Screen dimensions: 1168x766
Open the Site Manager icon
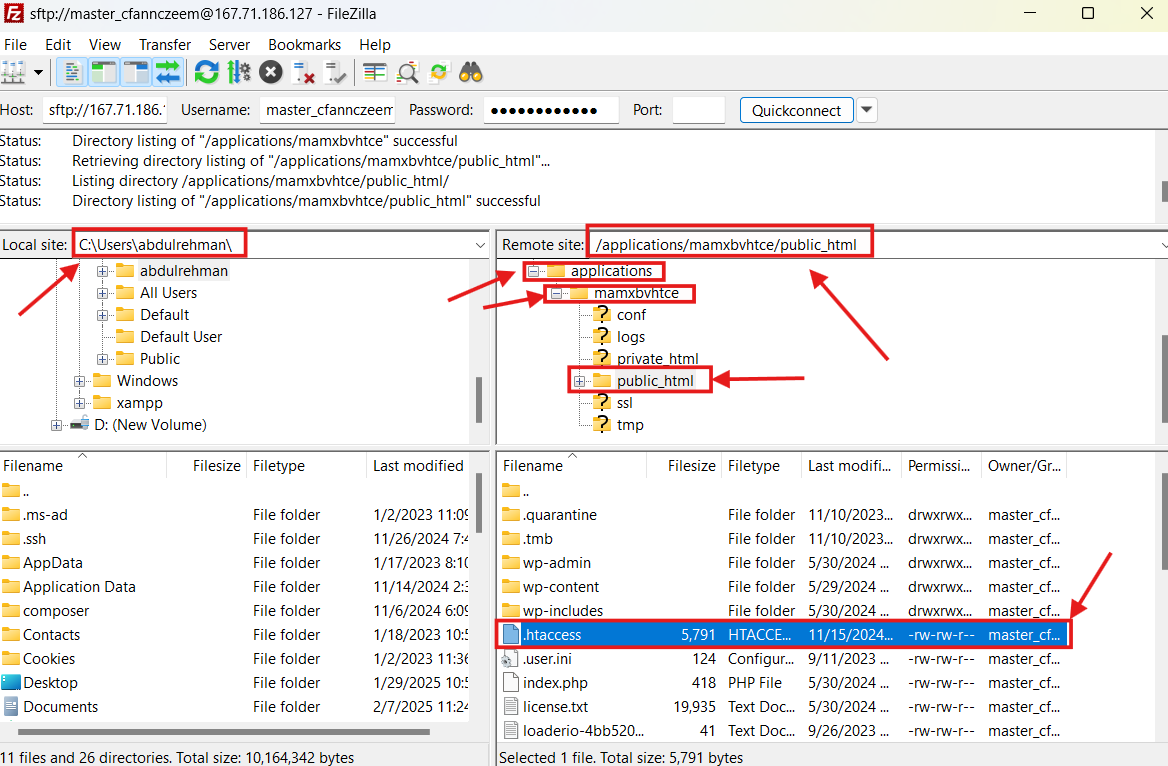tap(13, 72)
